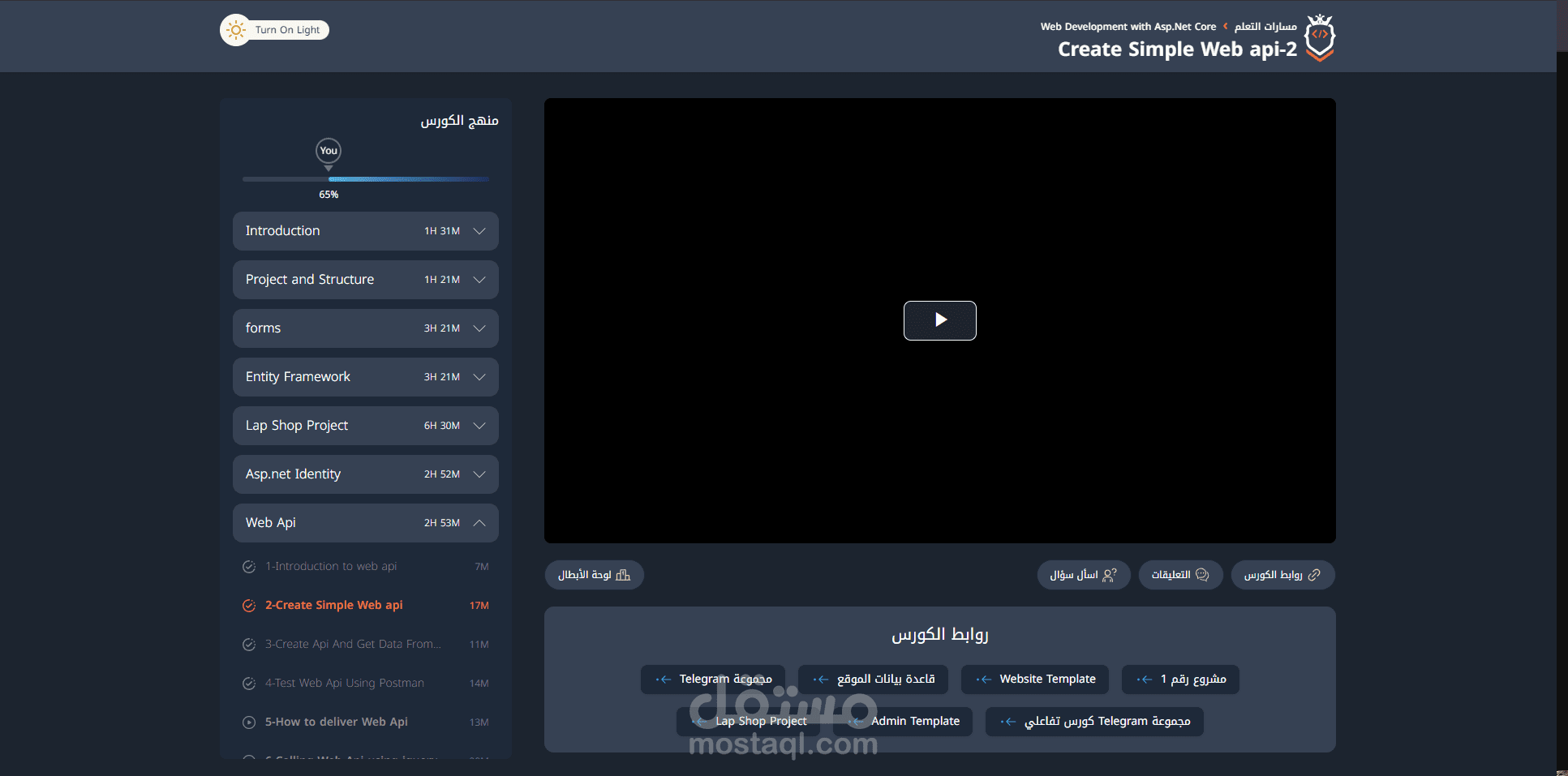Click the course progress bar
1568x776 pixels.
pyautogui.click(x=366, y=179)
